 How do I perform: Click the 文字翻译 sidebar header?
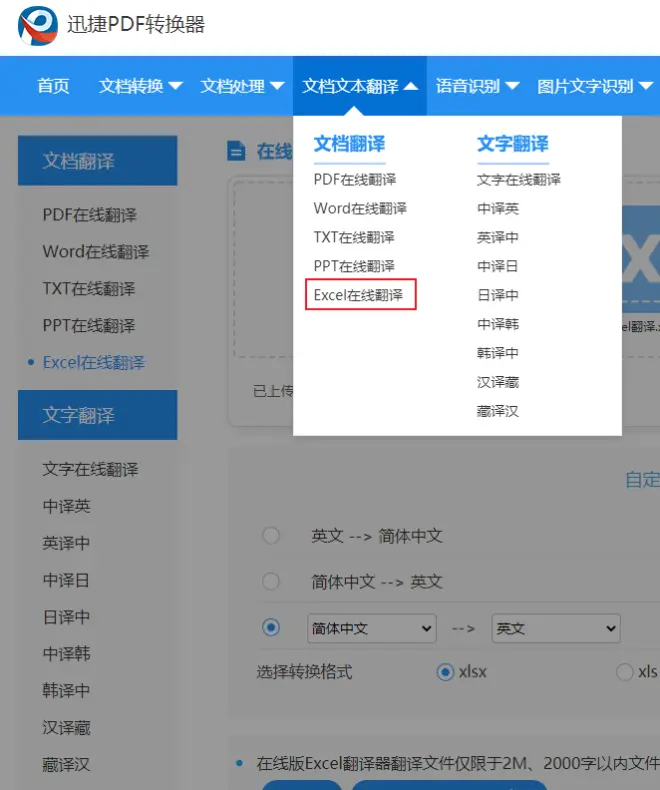(98, 415)
